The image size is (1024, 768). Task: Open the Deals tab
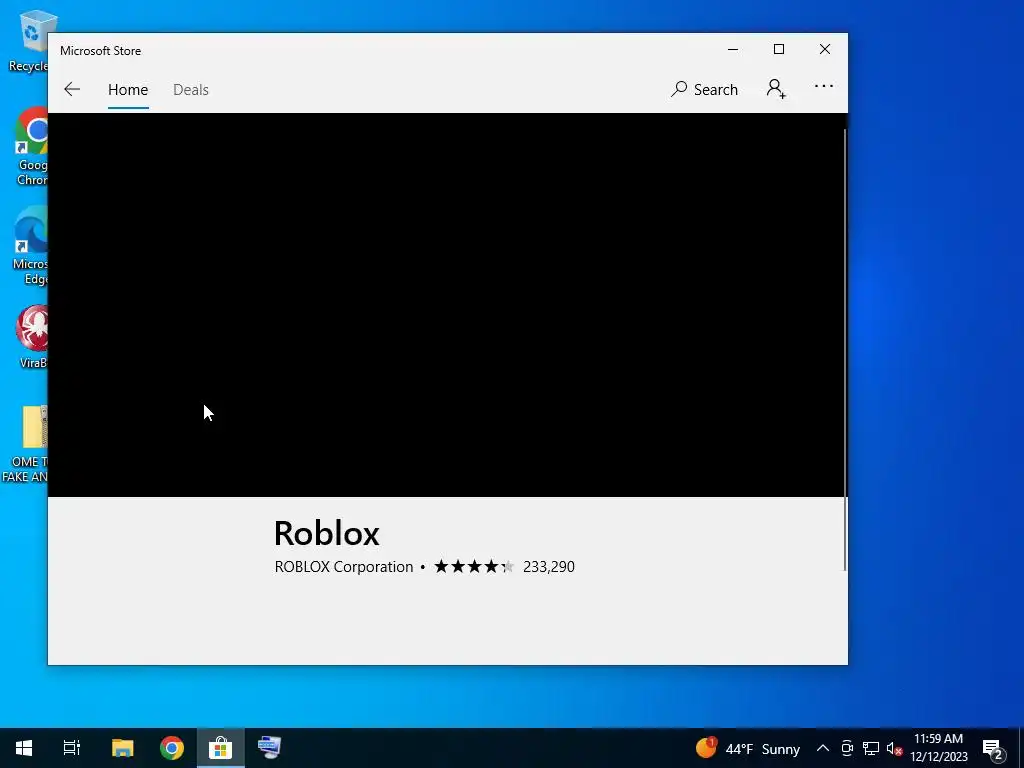(191, 89)
